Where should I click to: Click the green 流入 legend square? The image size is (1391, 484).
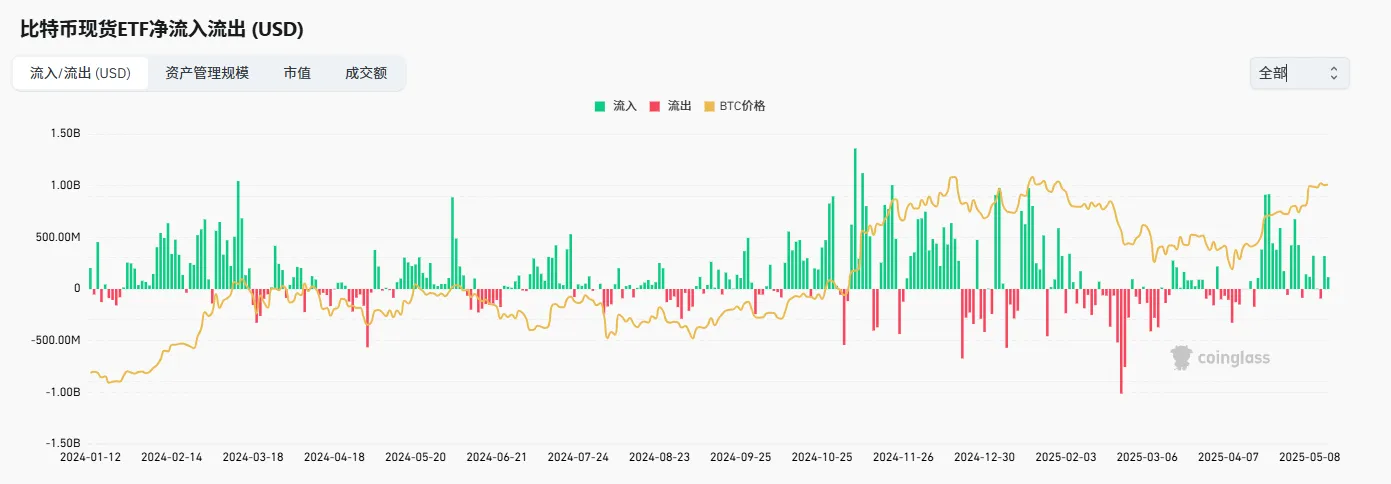click(x=600, y=106)
